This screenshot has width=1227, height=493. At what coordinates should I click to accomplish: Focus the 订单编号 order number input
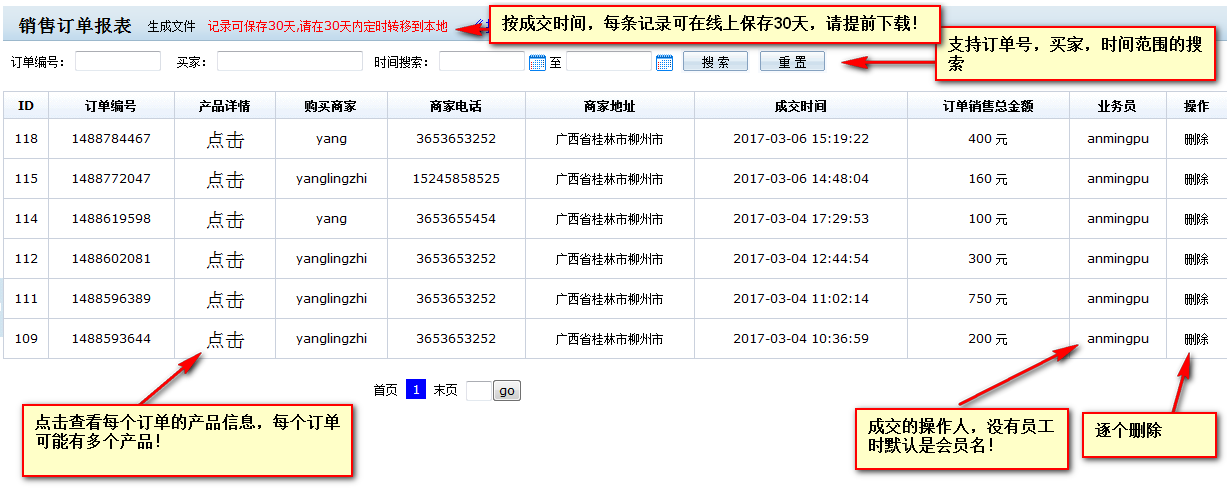pos(117,62)
